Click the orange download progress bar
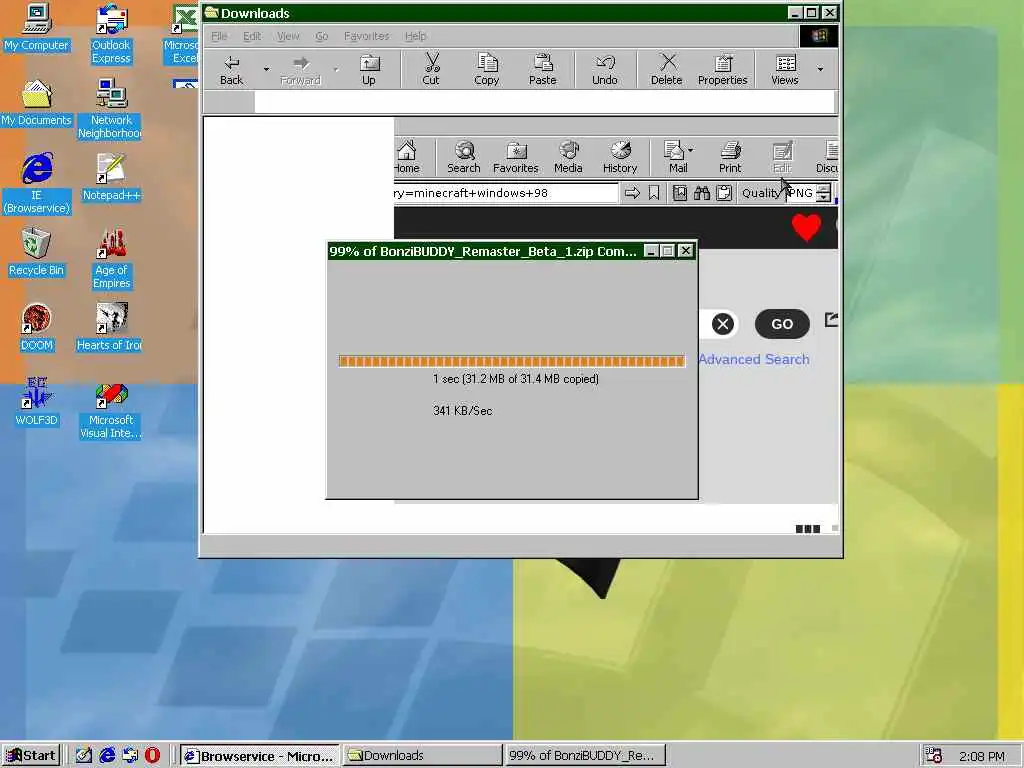Viewport: 1024px width, 768px height. (x=512, y=361)
